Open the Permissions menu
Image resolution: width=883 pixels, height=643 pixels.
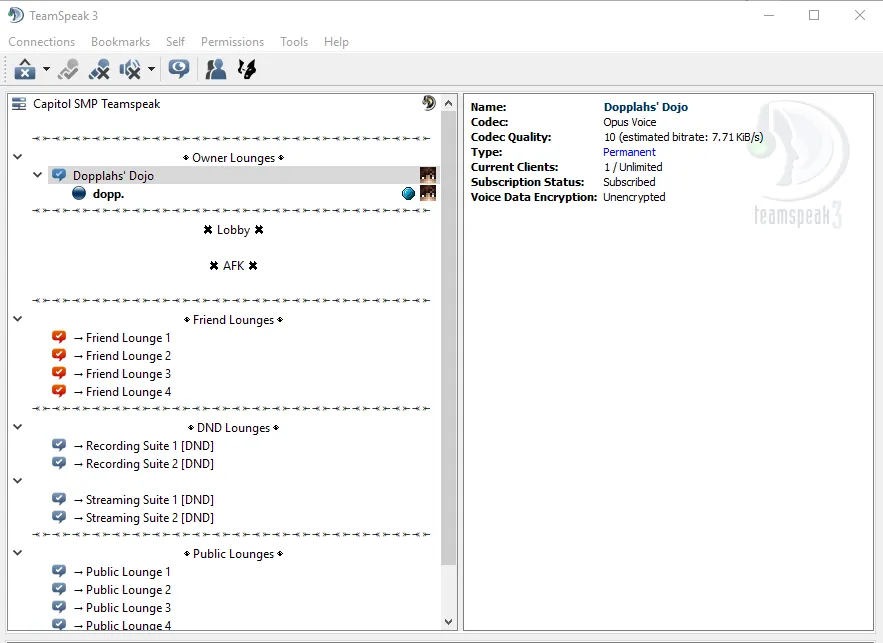pos(232,42)
